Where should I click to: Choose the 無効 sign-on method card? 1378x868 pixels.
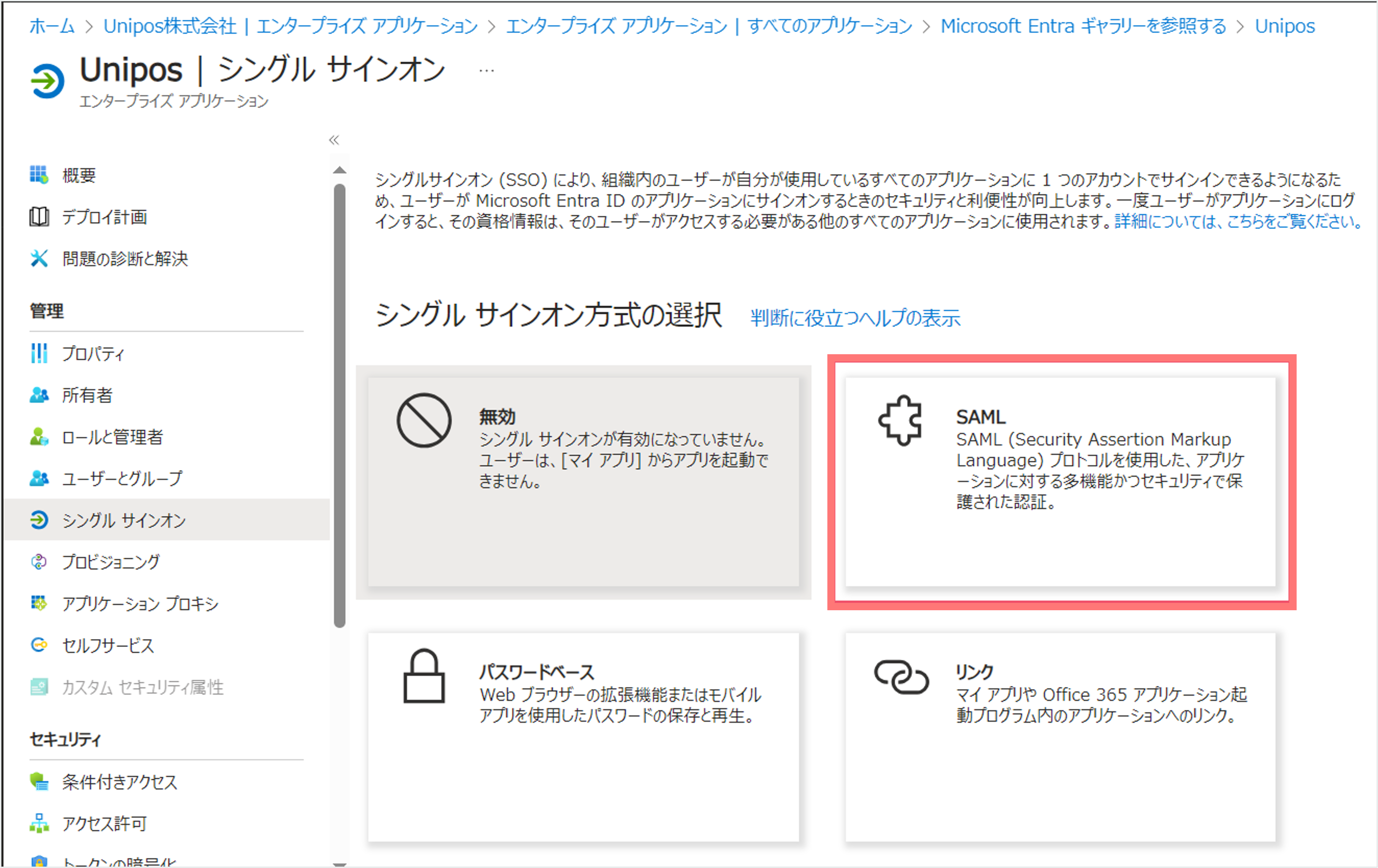click(583, 481)
